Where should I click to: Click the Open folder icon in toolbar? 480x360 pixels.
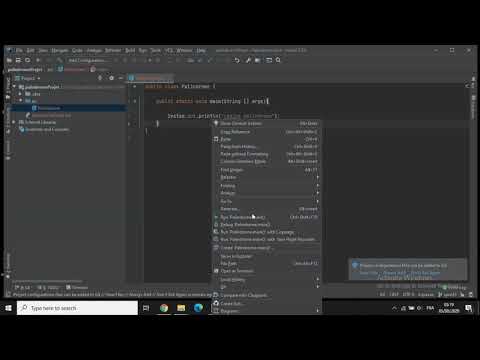pyautogui.click(x=9, y=60)
